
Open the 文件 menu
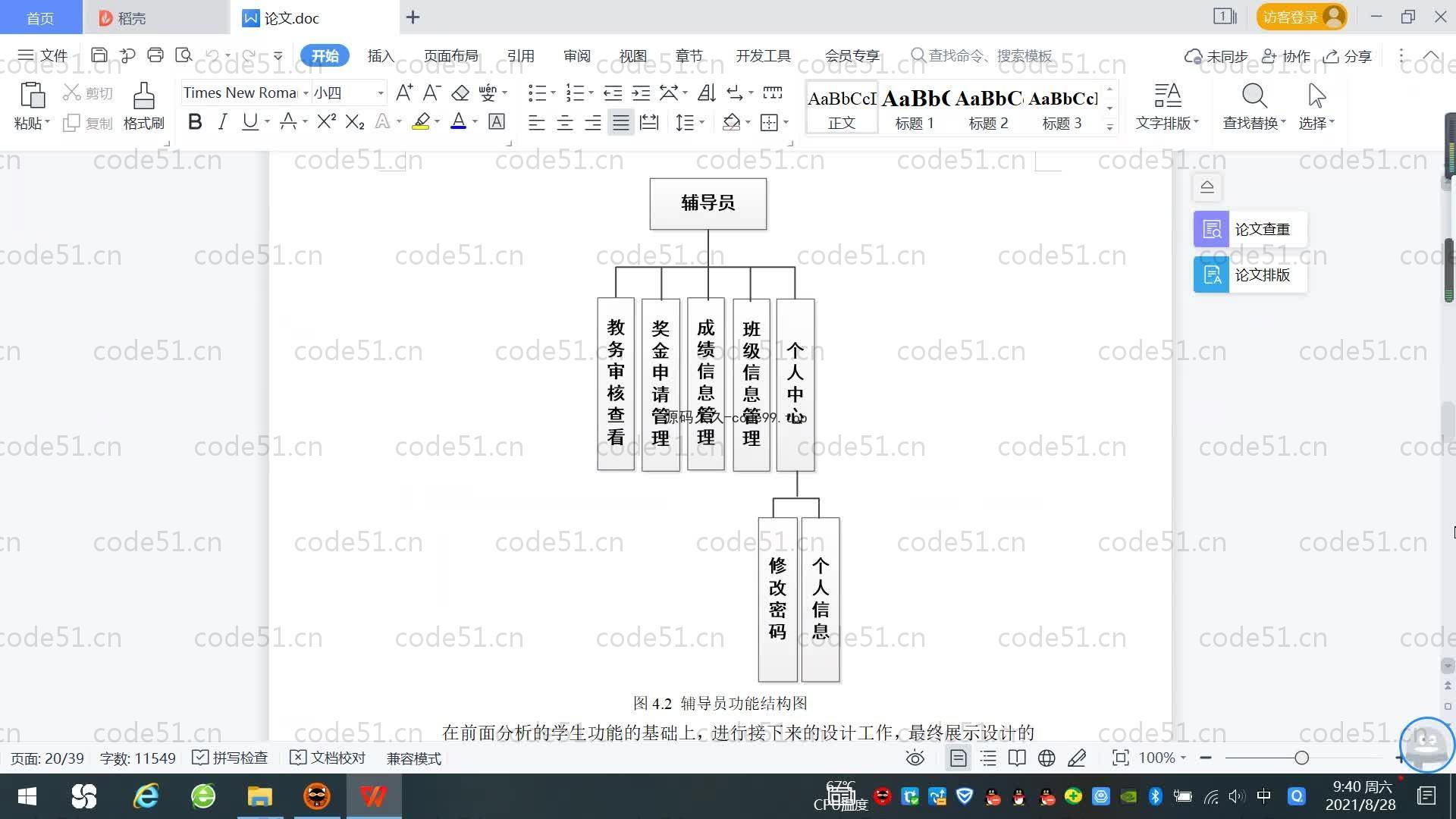42,55
